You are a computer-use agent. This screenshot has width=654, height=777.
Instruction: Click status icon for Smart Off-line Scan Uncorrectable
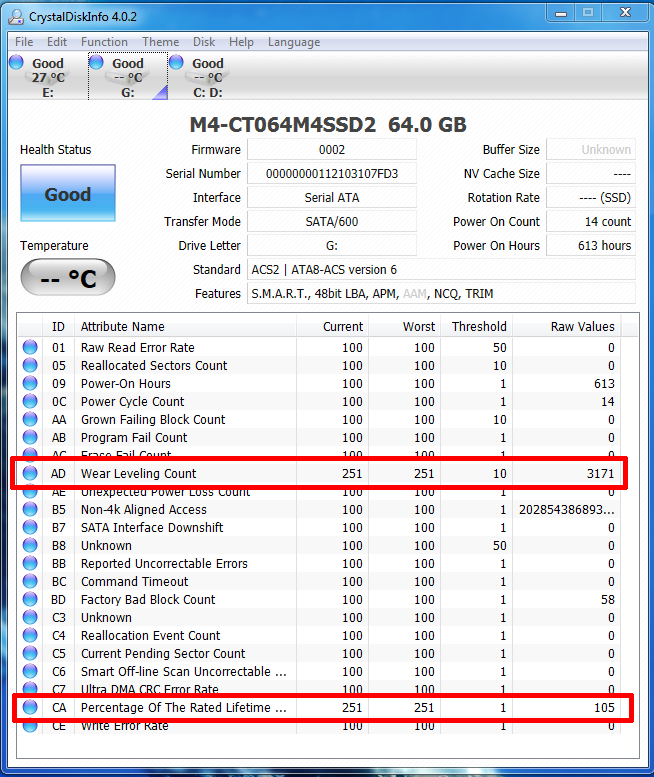pyautogui.click(x=30, y=671)
